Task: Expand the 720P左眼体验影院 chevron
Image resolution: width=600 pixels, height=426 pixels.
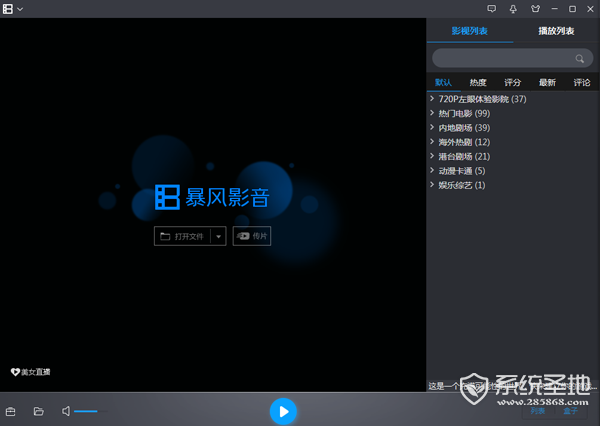Action: (x=432, y=99)
